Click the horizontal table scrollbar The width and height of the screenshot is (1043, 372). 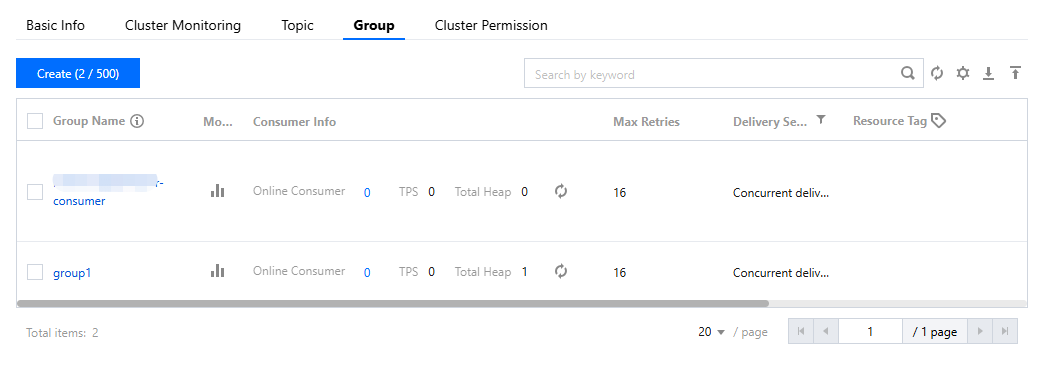tap(392, 303)
